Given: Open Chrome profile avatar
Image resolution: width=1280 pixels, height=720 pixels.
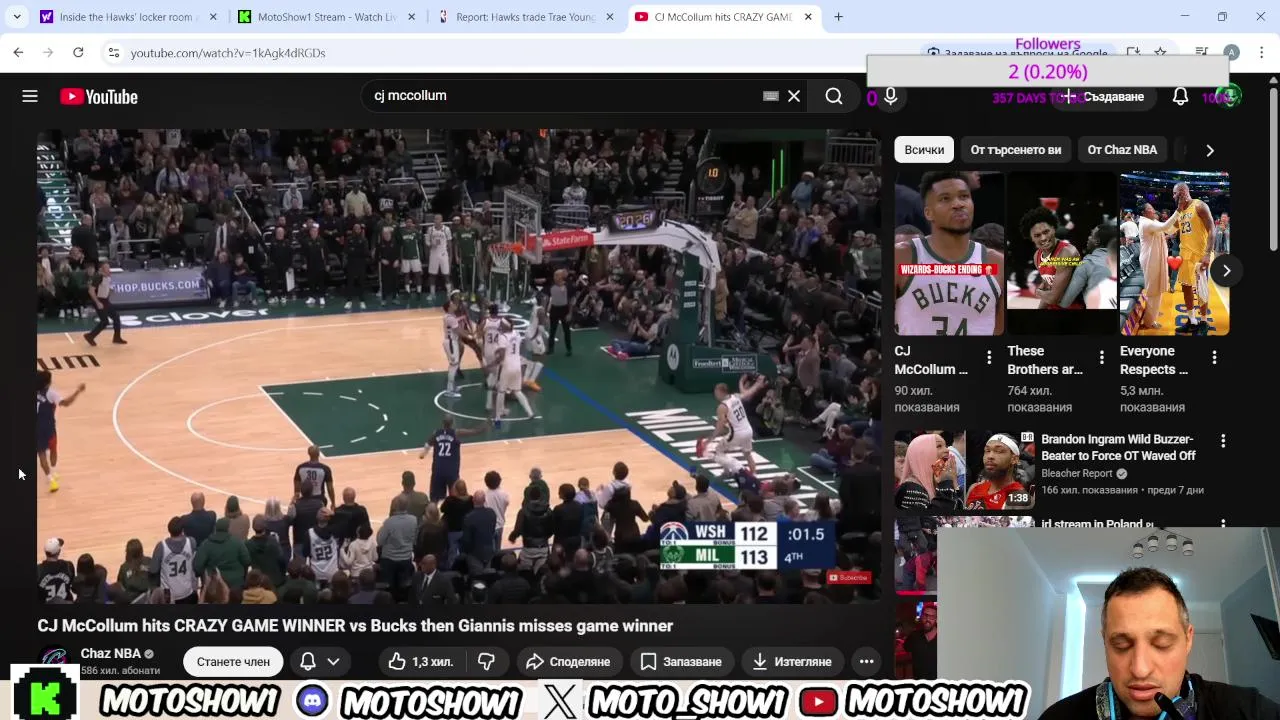Looking at the screenshot, I should pos(1232,52).
